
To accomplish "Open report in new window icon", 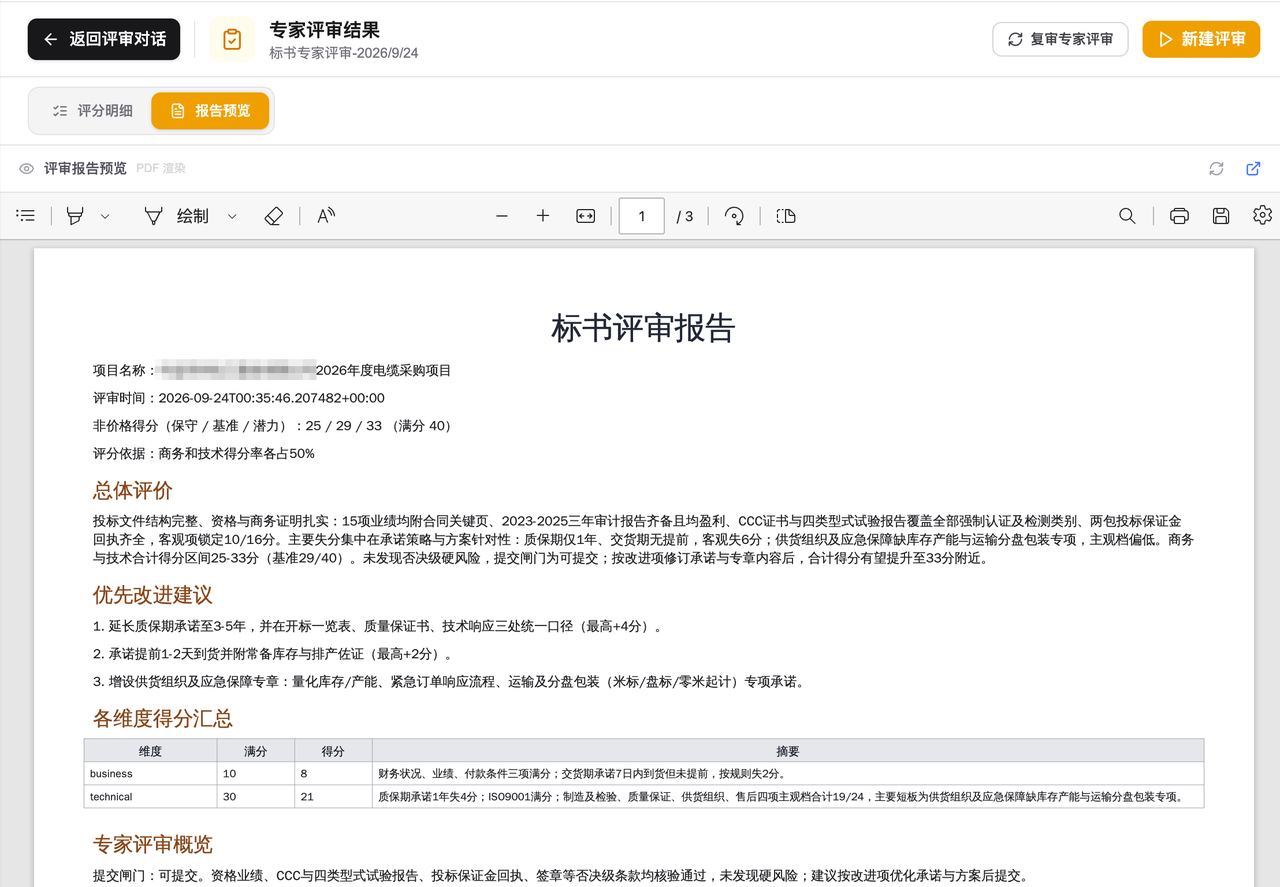I will point(1253,169).
